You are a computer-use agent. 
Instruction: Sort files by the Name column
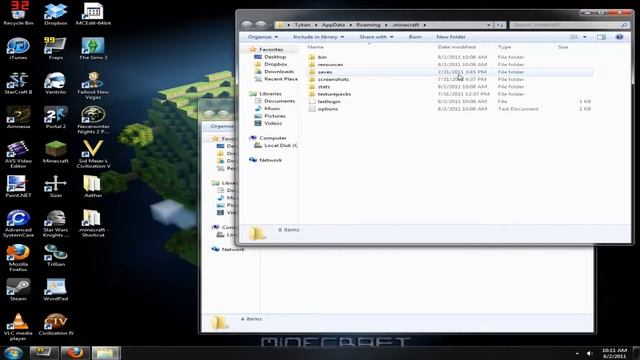pyautogui.click(x=315, y=47)
